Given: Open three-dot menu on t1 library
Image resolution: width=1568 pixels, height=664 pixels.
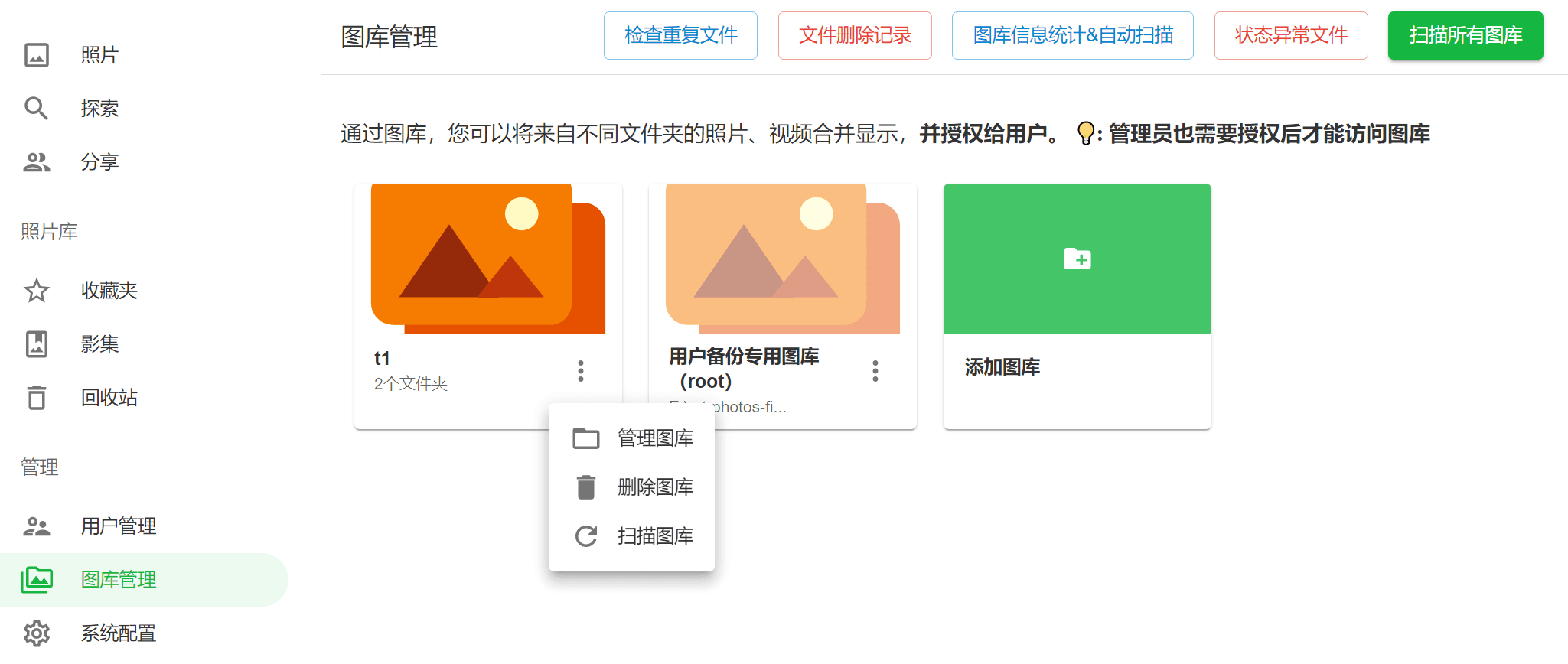Looking at the screenshot, I should pyautogui.click(x=581, y=371).
